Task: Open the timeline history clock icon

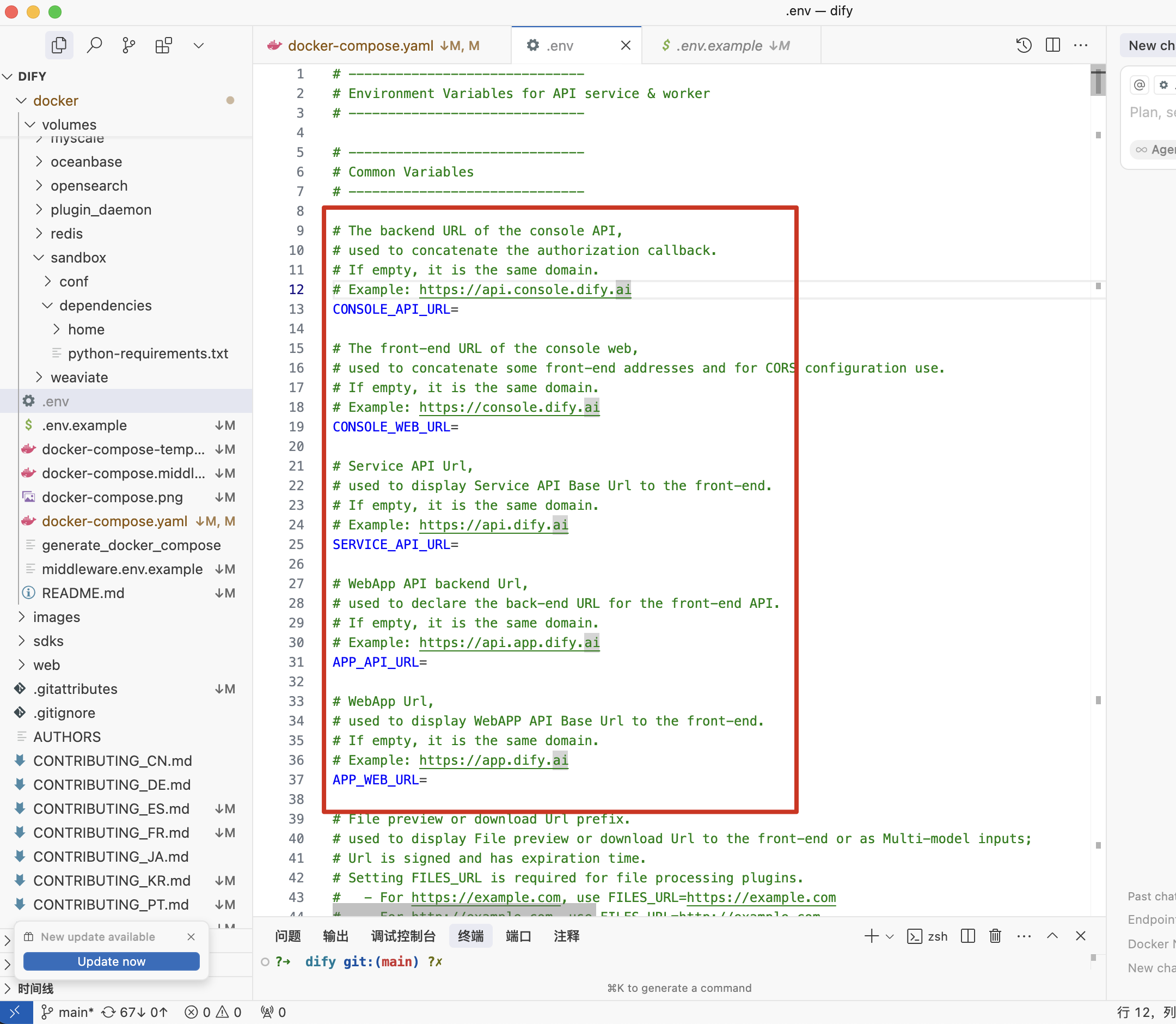Action: tap(1024, 45)
